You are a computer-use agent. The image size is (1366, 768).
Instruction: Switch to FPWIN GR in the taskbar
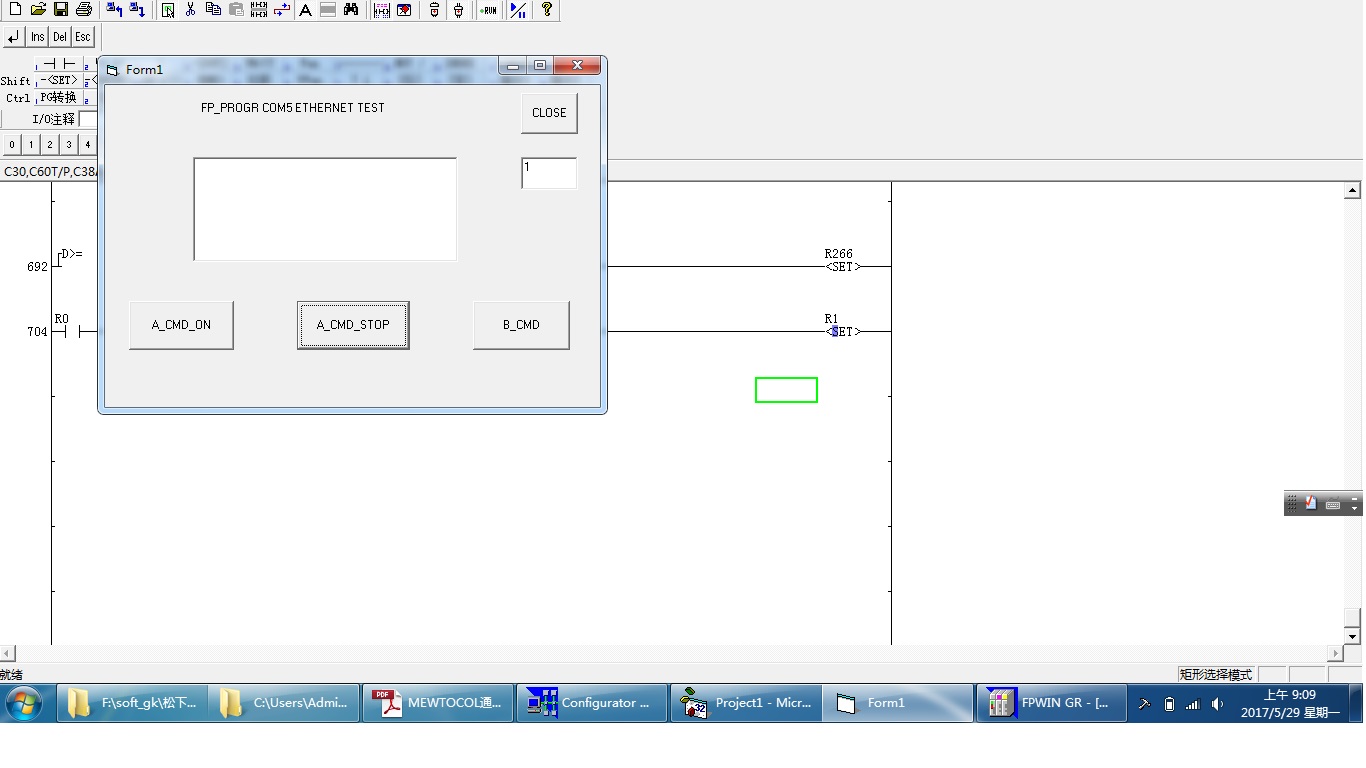(1051, 703)
